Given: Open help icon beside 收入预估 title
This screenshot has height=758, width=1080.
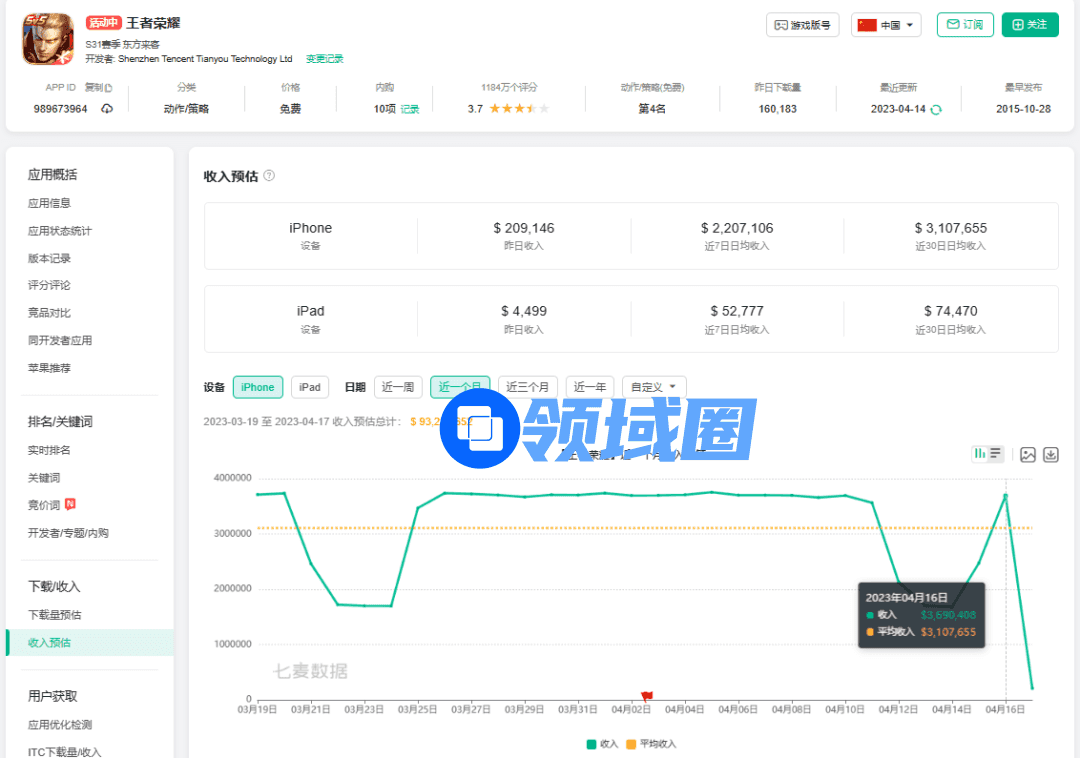Looking at the screenshot, I should click(x=269, y=176).
